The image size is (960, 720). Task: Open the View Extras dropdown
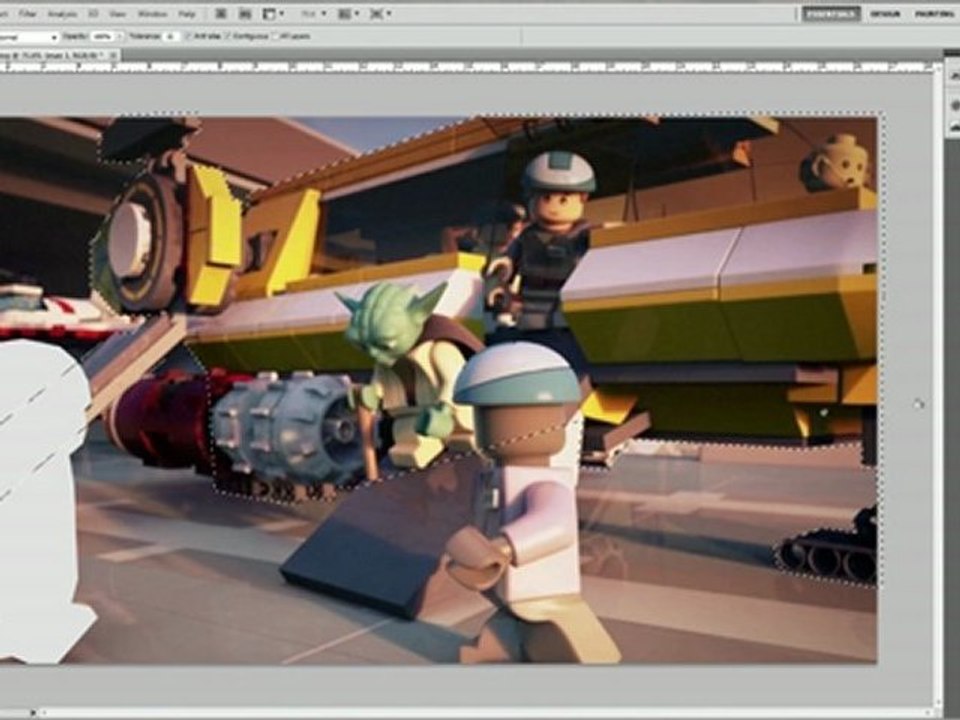coord(273,13)
